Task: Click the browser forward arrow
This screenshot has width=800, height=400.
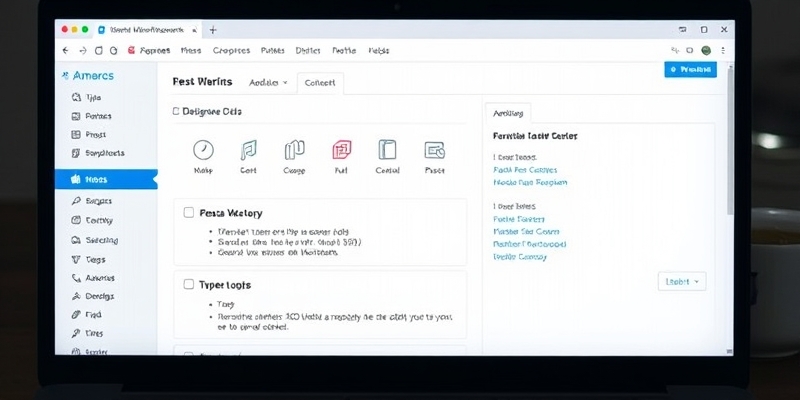Action: click(83, 51)
